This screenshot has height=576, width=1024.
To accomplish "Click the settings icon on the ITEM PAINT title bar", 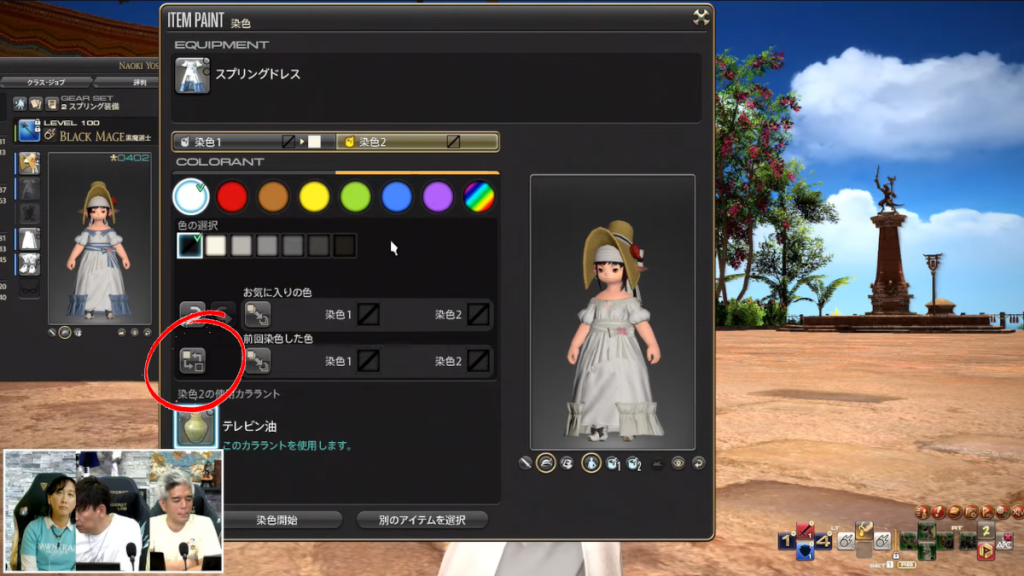I will coord(702,15).
